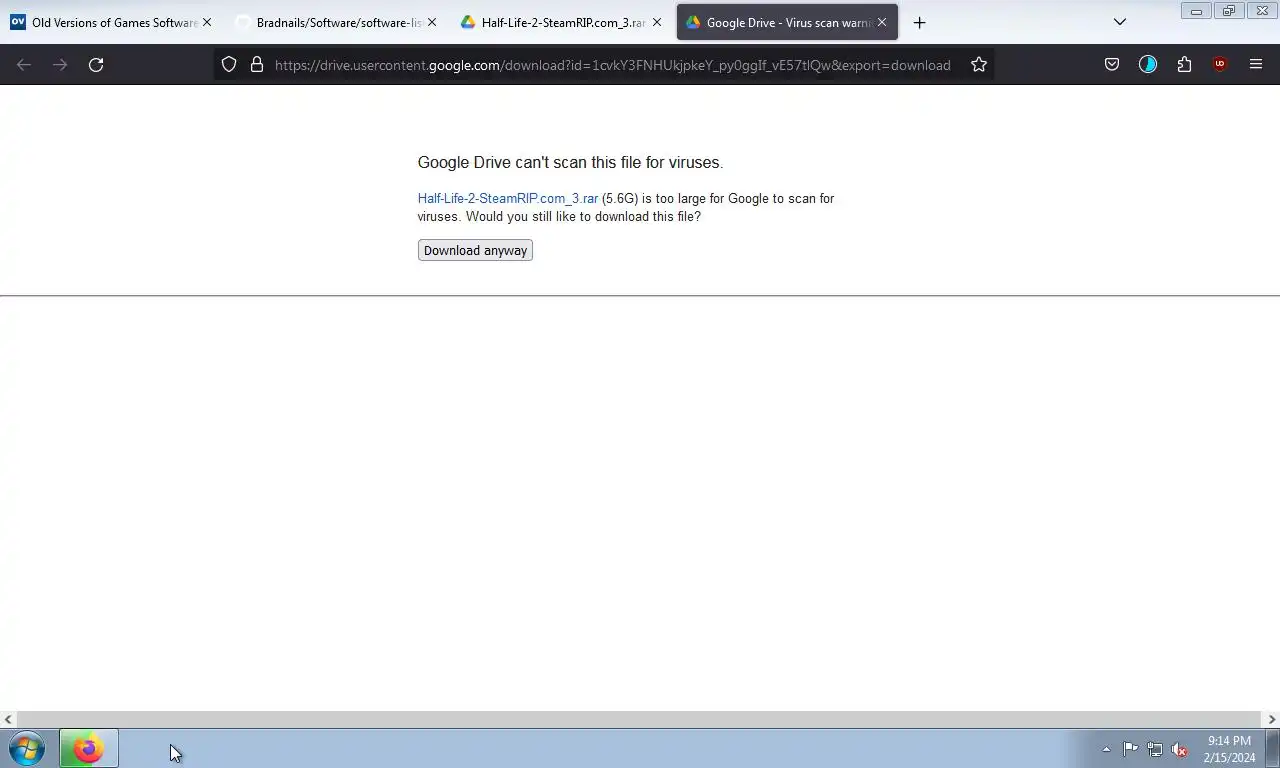Save page to Pocket
The width and height of the screenshot is (1280, 768).
pos(1112,64)
